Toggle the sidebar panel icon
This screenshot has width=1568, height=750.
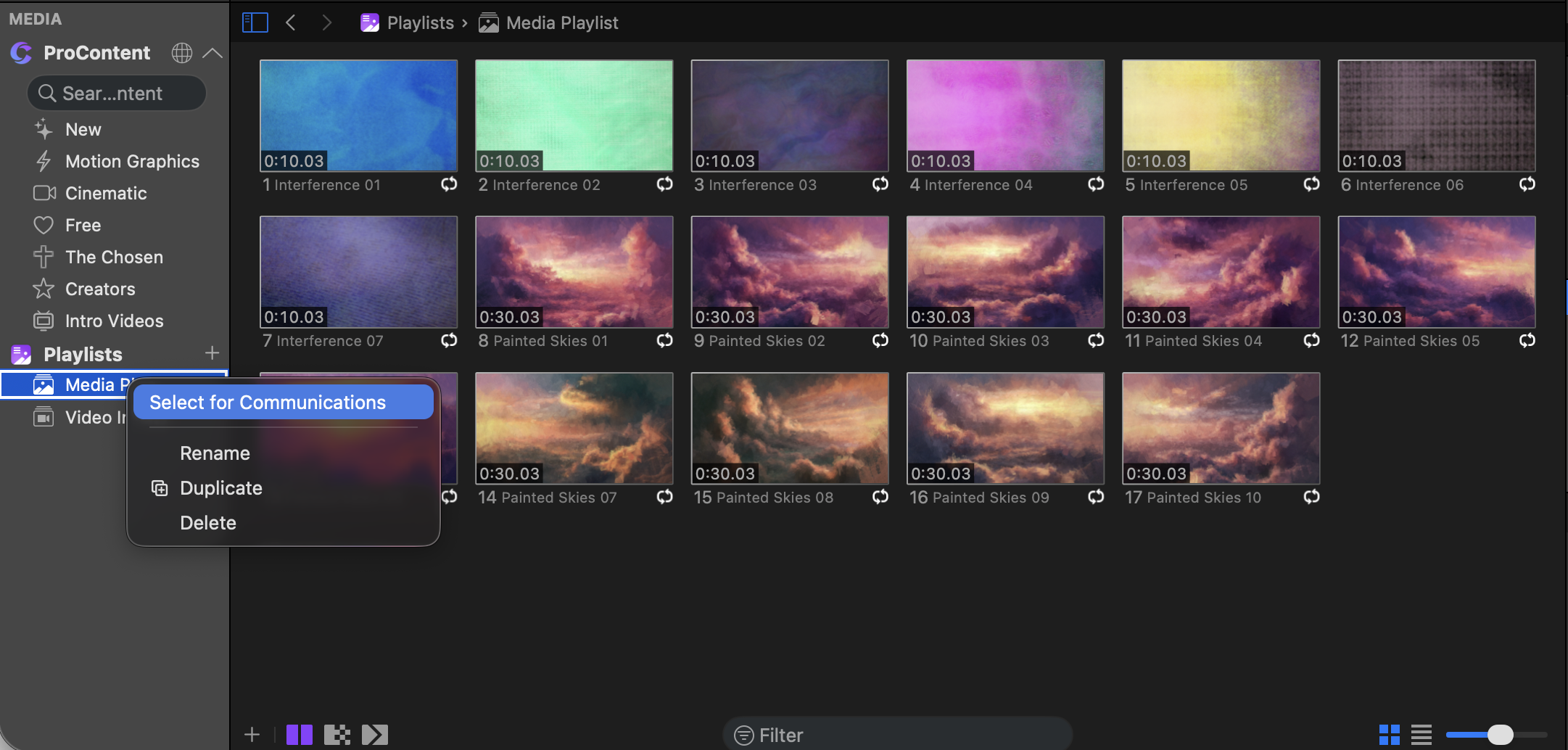[255, 22]
